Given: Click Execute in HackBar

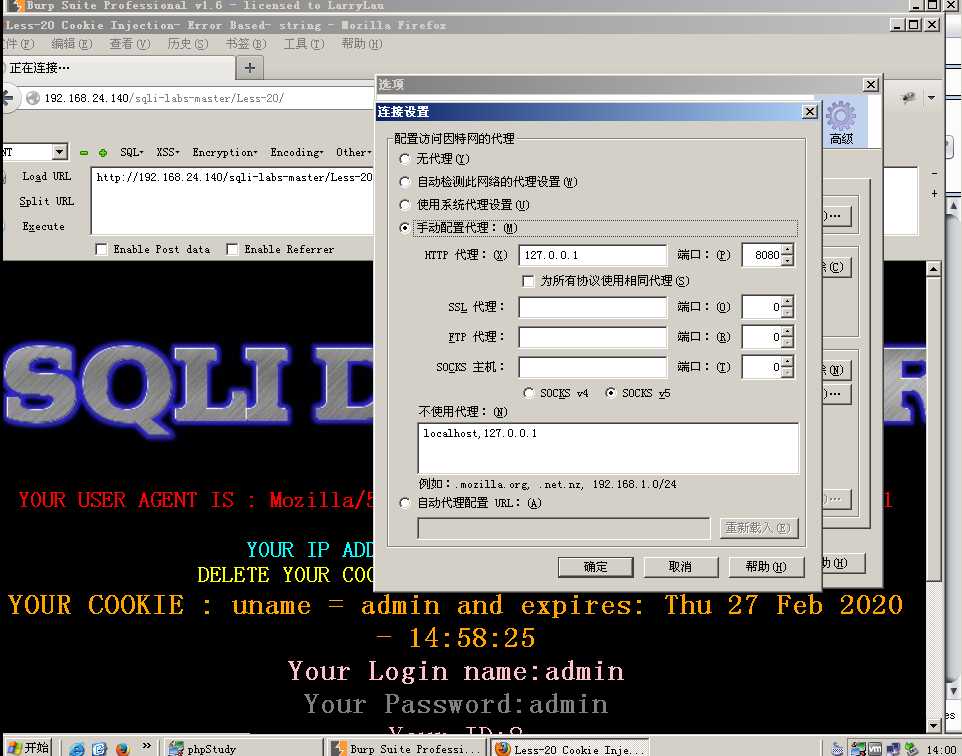Looking at the screenshot, I should coord(44,226).
